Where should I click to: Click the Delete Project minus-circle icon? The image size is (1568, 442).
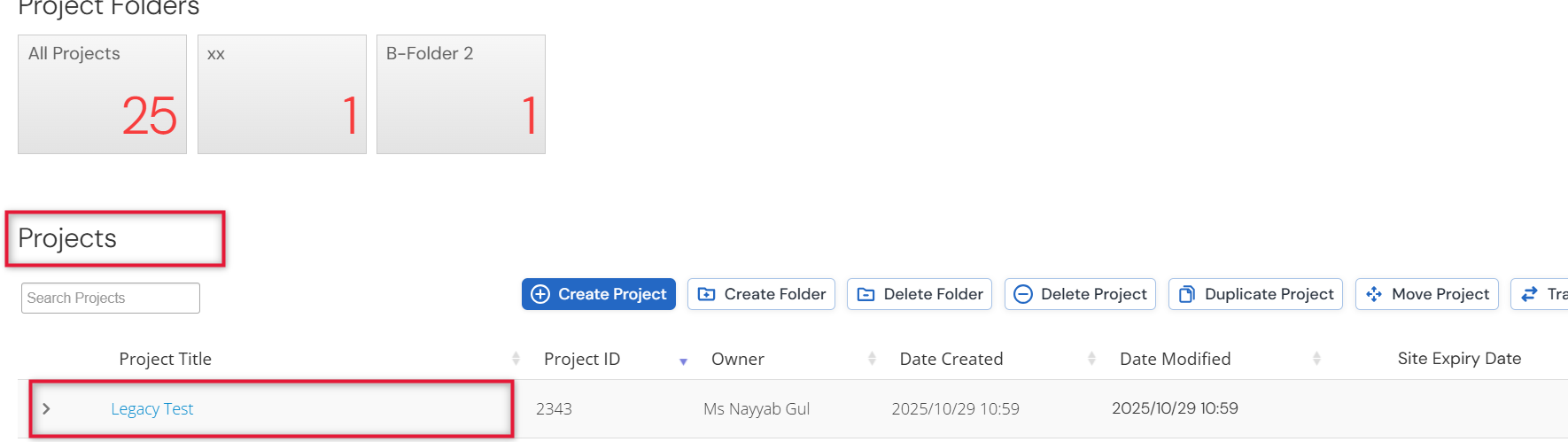[x=1023, y=294]
